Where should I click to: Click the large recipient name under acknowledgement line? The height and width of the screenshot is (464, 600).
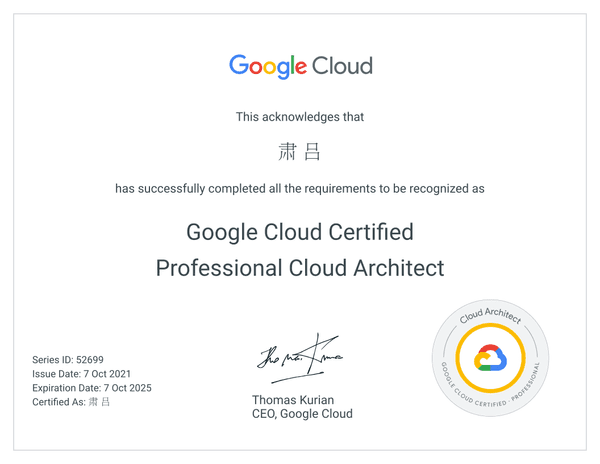tap(299, 151)
